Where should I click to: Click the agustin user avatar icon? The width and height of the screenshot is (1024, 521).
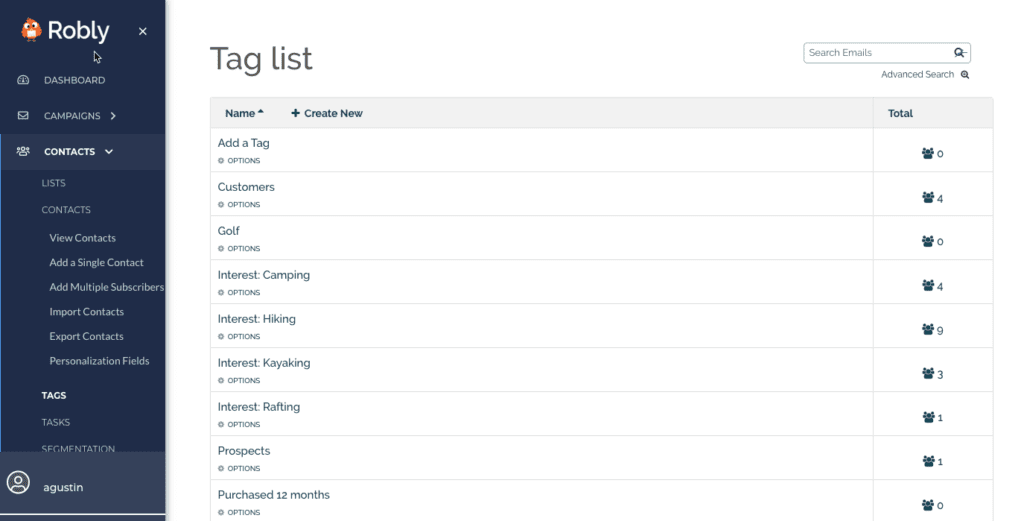coord(18,483)
